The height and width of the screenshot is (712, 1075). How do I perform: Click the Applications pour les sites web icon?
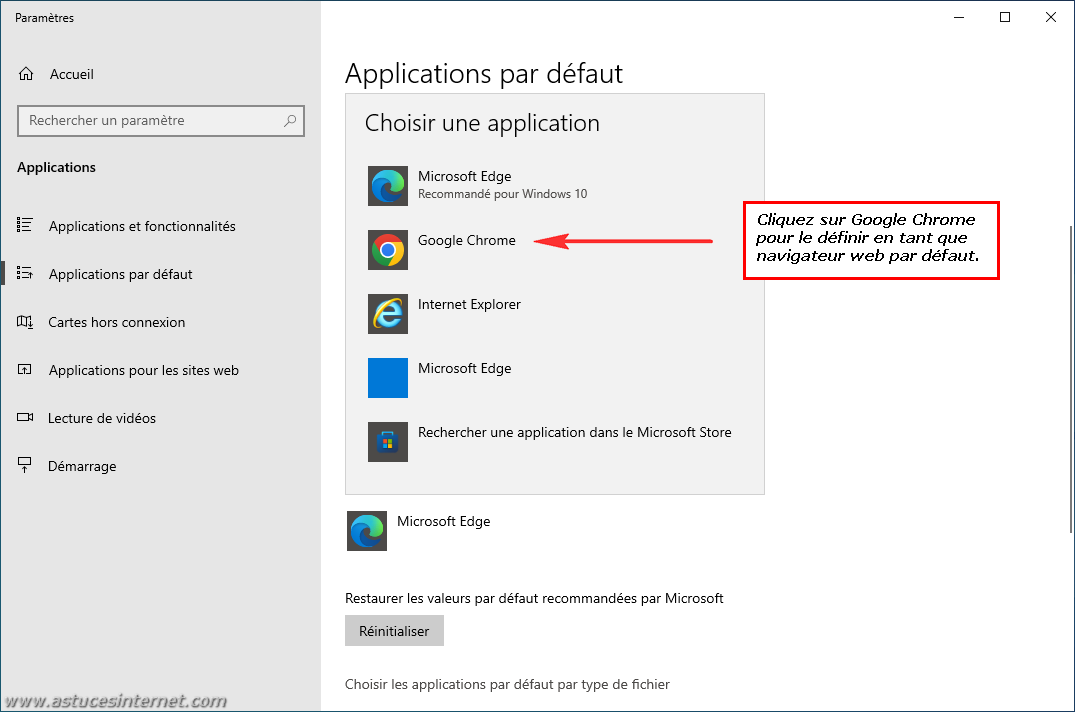[x=25, y=369]
